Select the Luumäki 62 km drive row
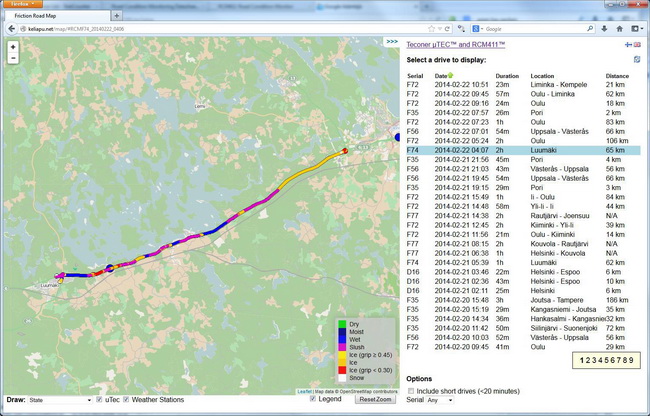Screen dimensions: 650x416 (x=523, y=263)
